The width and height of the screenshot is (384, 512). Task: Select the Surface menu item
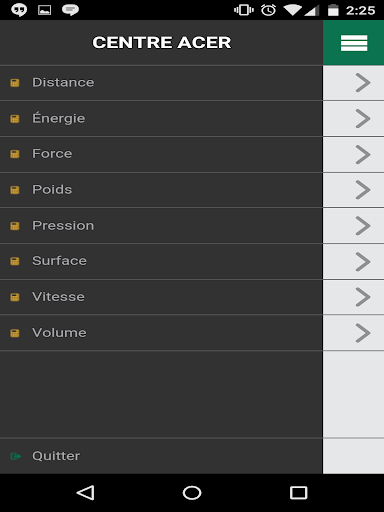[161, 261]
